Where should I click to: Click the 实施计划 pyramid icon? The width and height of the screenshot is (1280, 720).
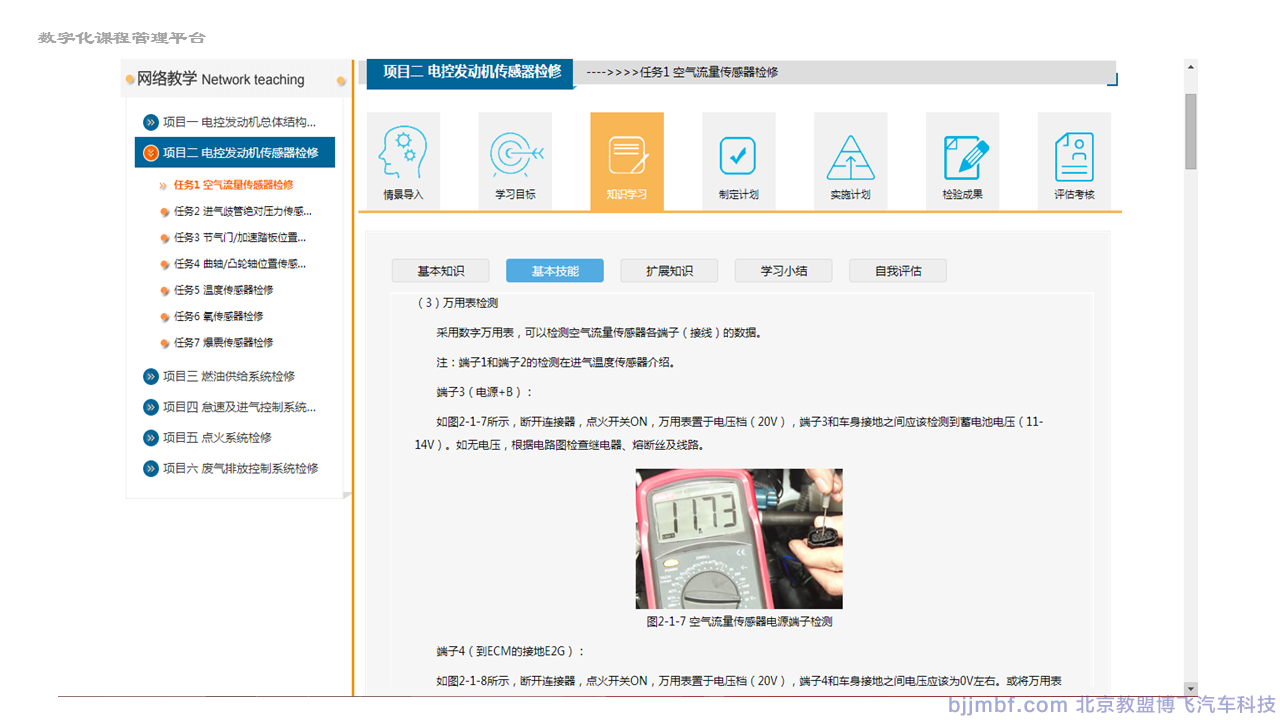pyautogui.click(x=850, y=157)
